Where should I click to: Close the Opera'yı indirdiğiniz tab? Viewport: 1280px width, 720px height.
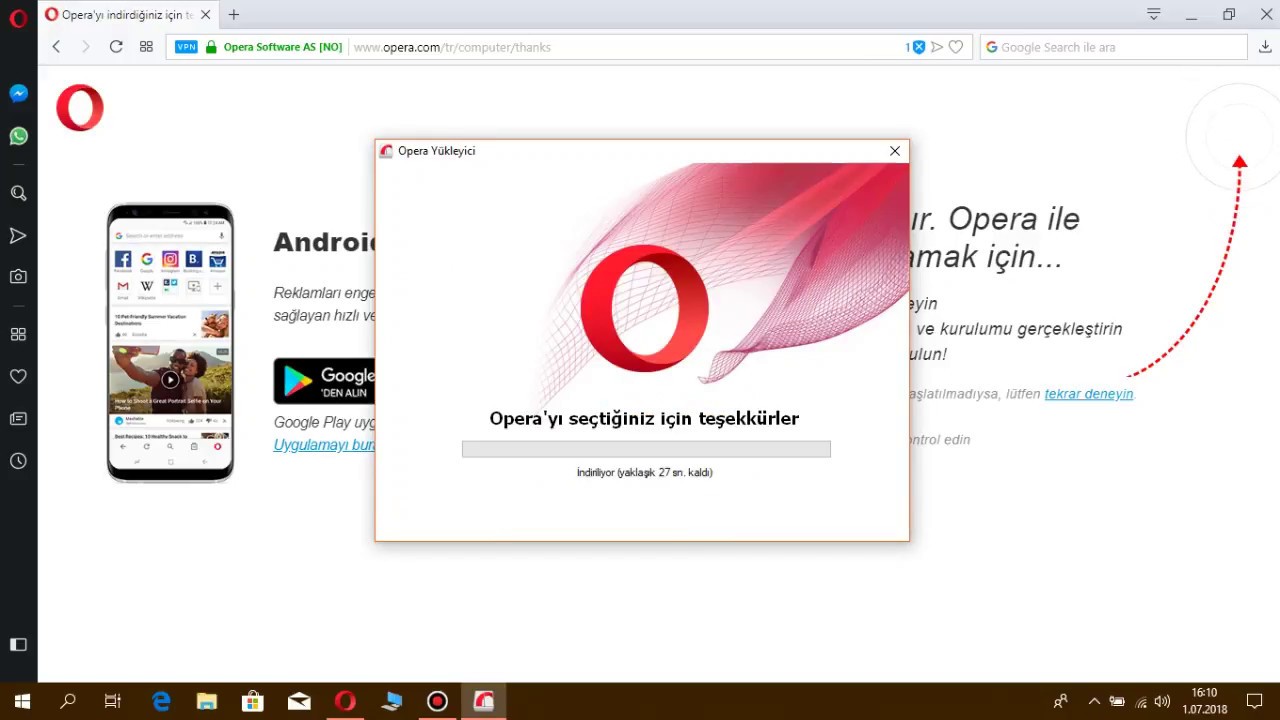point(206,15)
